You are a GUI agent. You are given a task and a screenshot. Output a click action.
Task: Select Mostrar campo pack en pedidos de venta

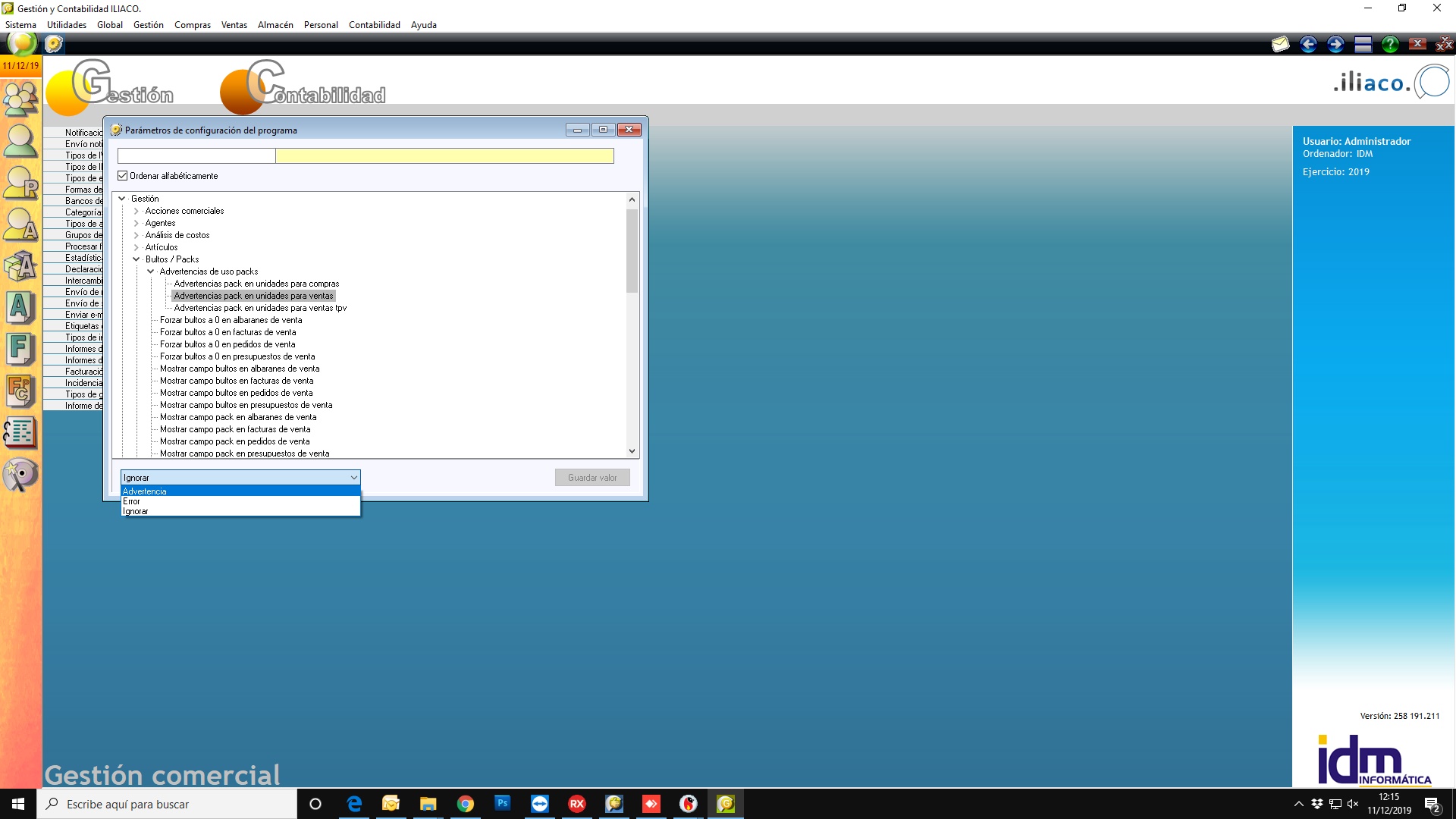click(234, 441)
